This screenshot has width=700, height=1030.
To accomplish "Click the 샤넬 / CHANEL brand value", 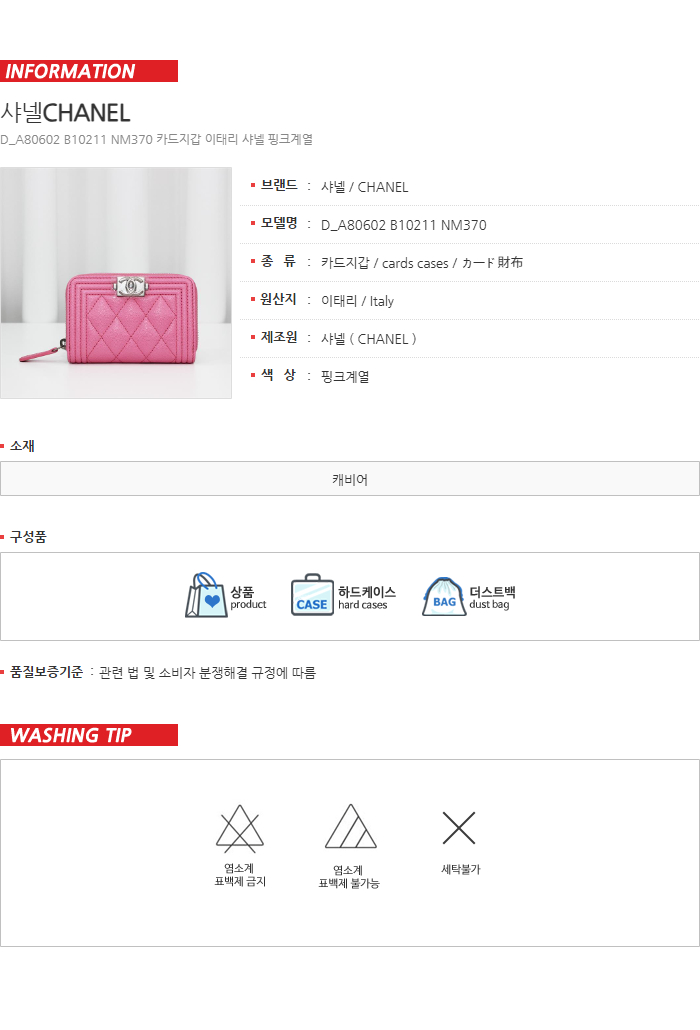I will (364, 187).
